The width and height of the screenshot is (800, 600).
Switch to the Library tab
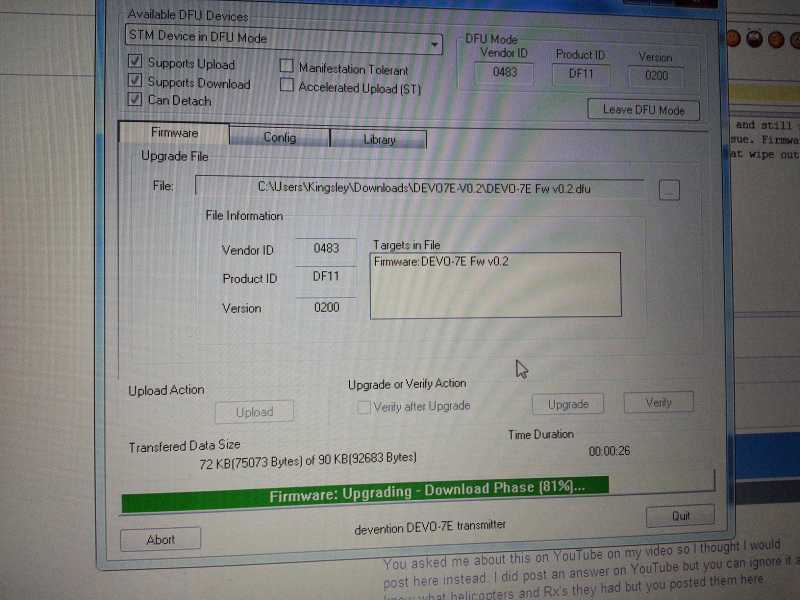click(379, 139)
